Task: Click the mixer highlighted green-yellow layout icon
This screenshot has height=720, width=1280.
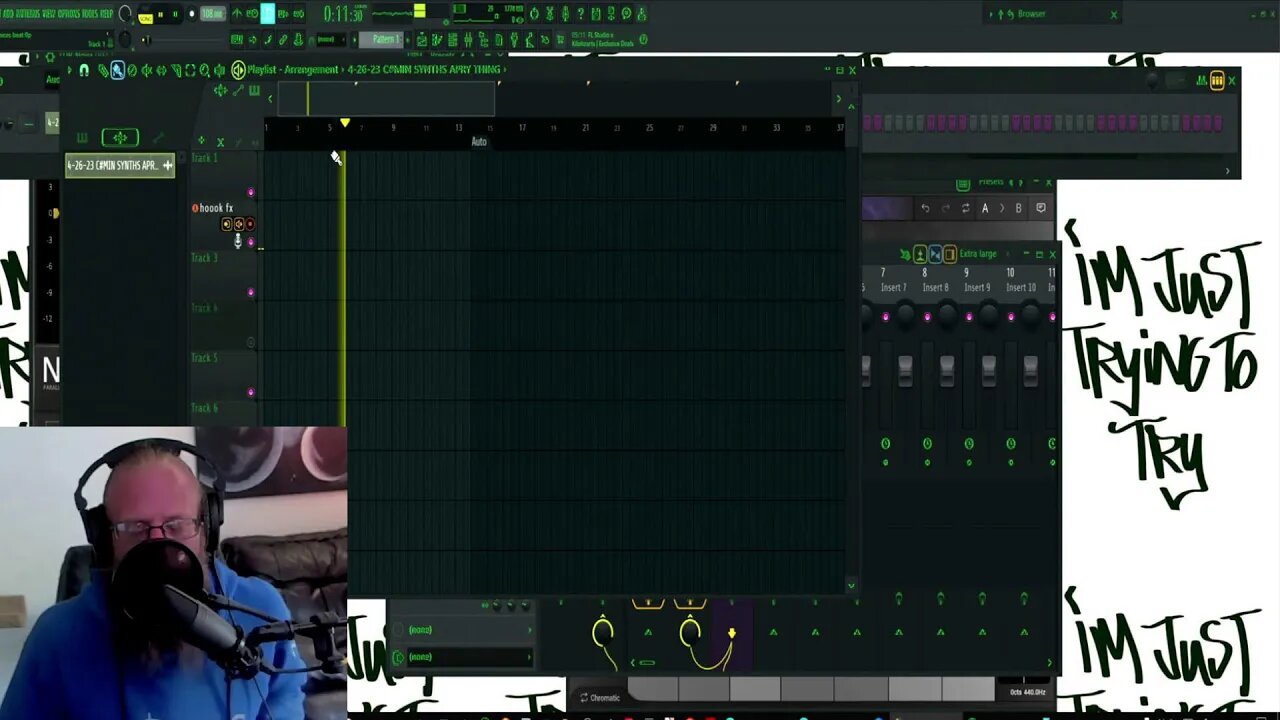Action: (920, 254)
